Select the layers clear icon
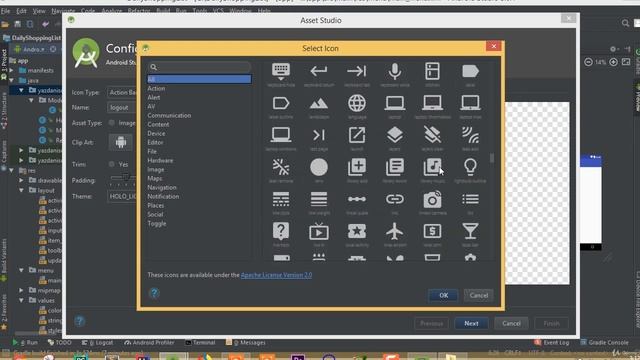Image resolution: width=640 pixels, height=360 pixels. pos(432,135)
